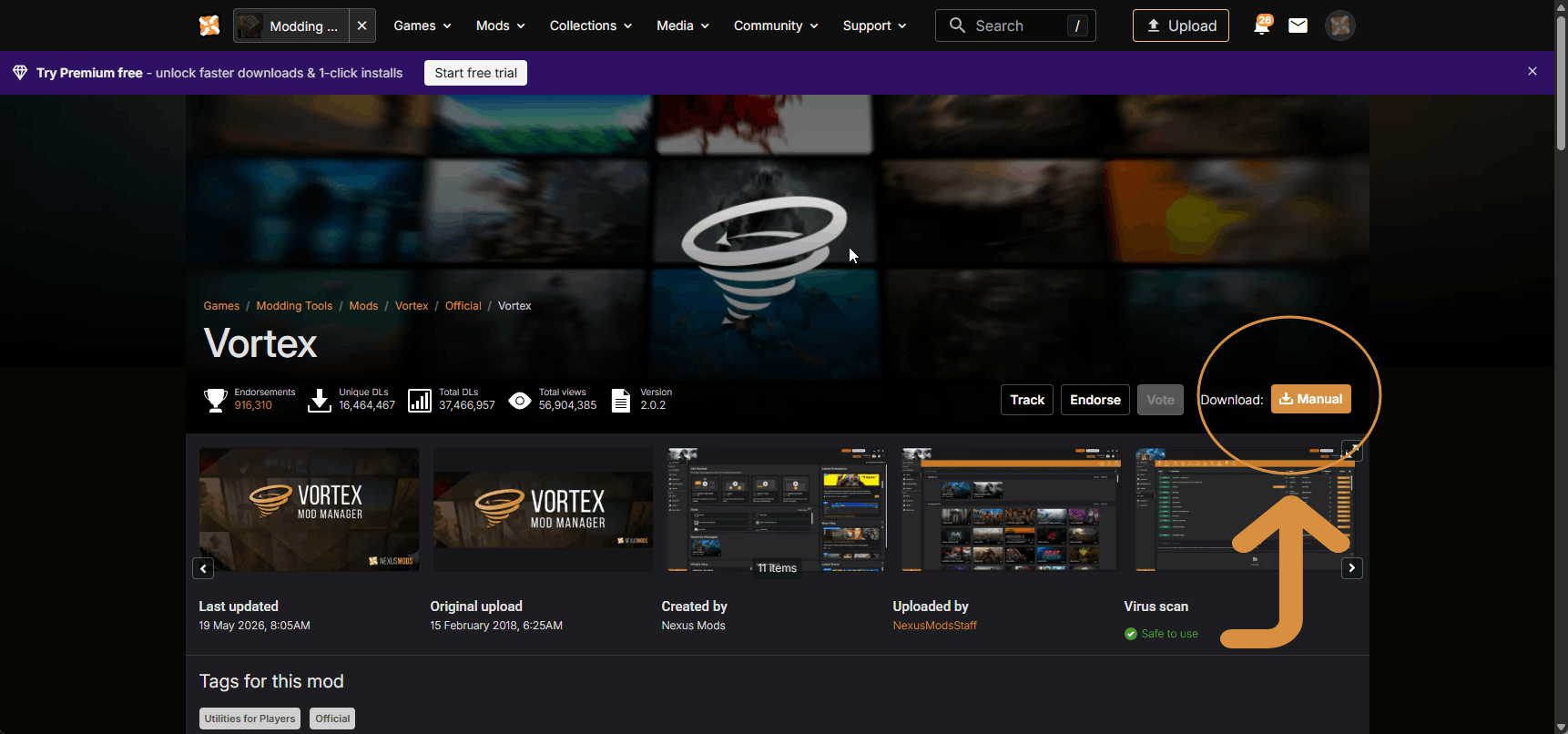Open the Media dropdown menu
This screenshot has width=1568, height=734.
click(683, 25)
